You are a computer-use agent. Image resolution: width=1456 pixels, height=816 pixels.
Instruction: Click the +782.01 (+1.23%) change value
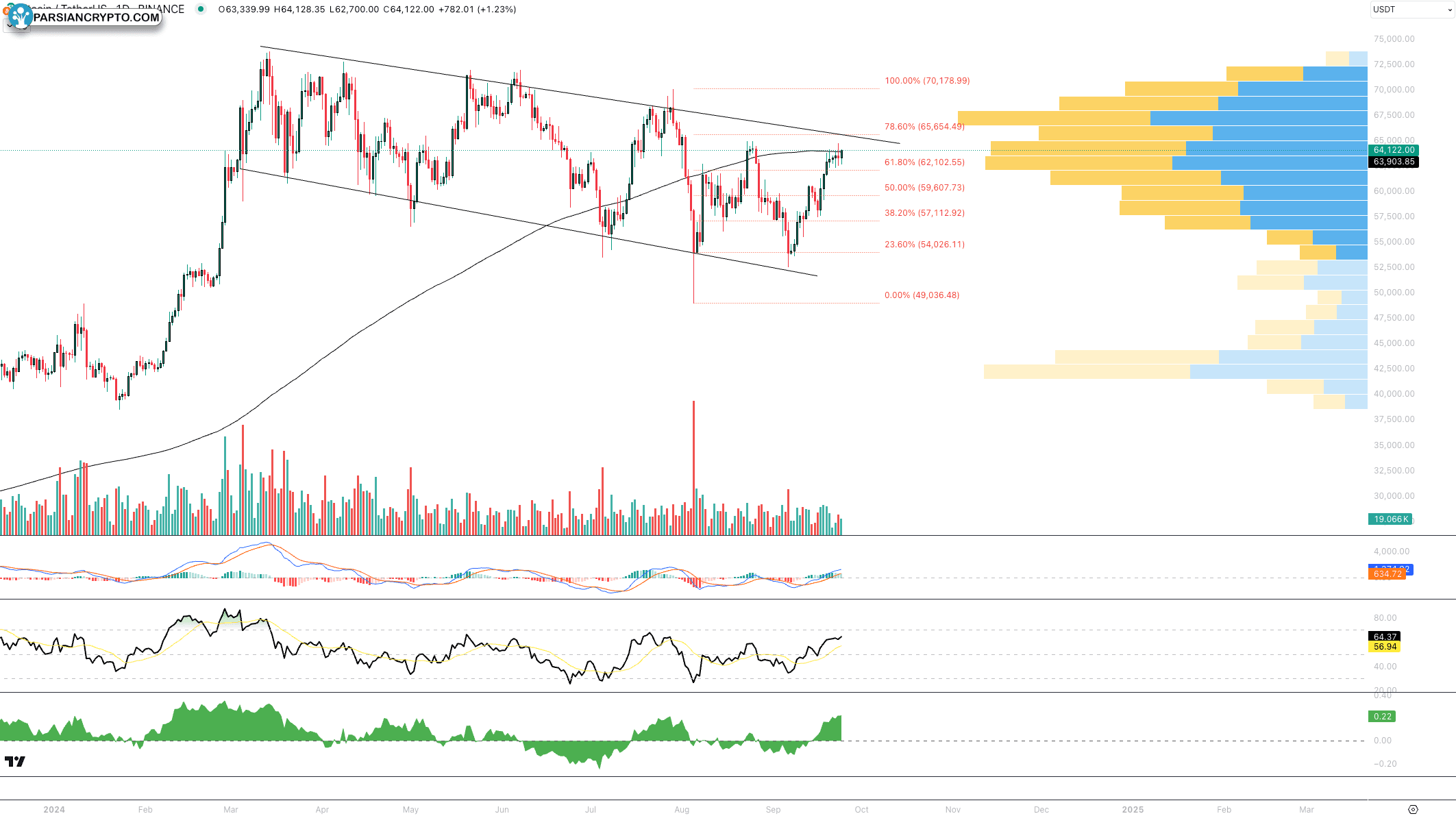click(x=478, y=9)
